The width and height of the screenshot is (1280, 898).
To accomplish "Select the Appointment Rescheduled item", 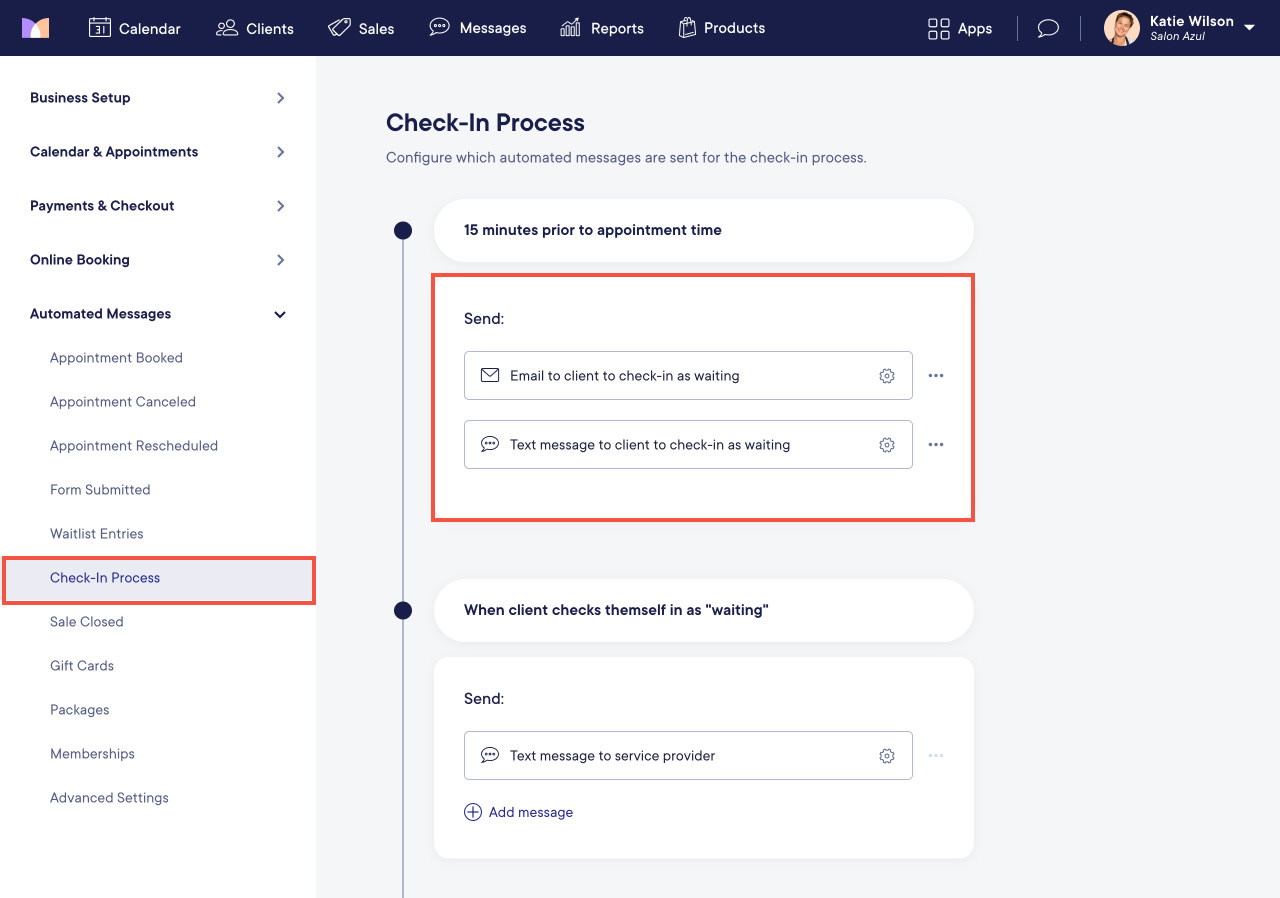I will [134, 446].
